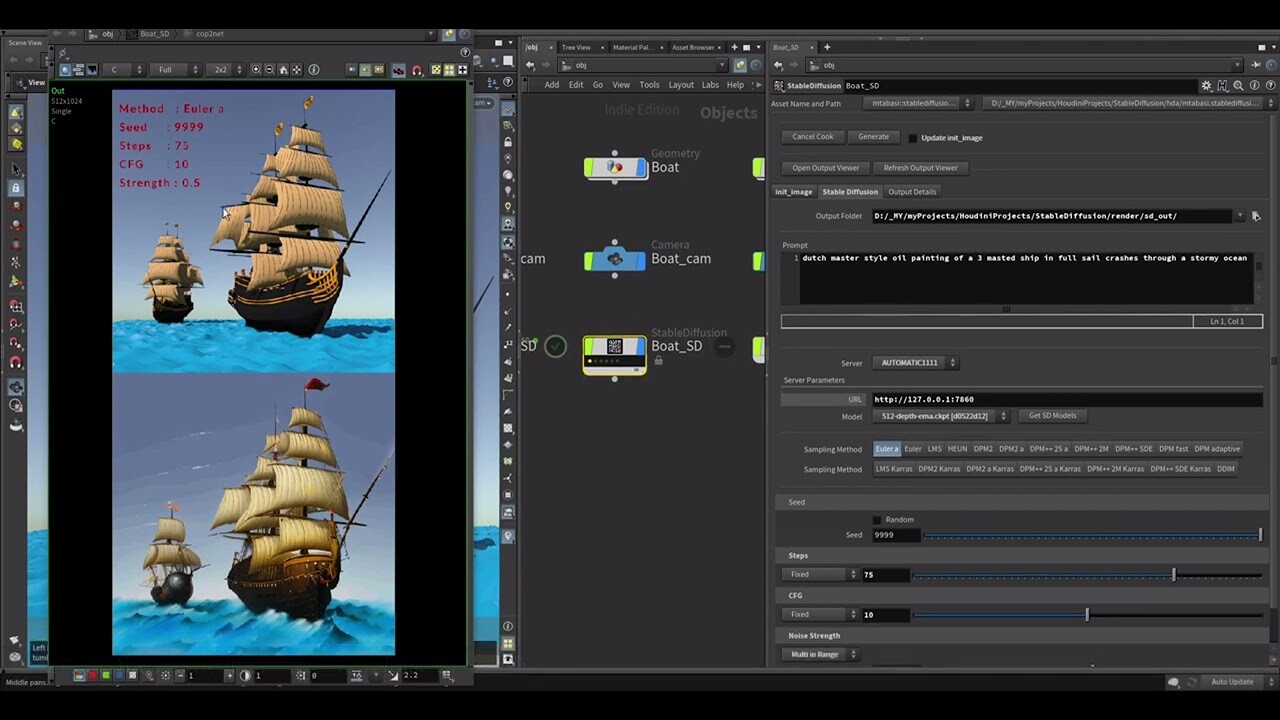The image size is (1280, 720).
Task: Select the arrow Select tool in viewport toolbar
Action: 14,167
